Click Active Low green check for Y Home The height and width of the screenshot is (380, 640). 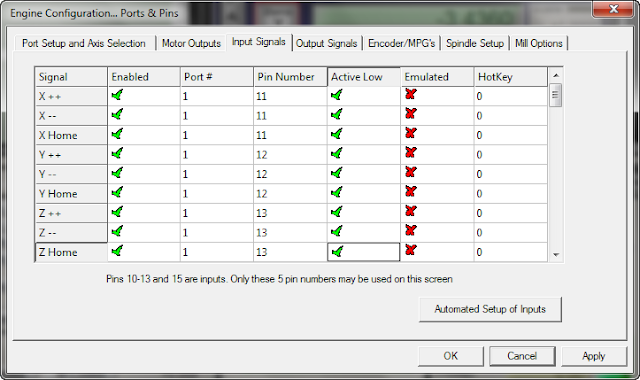337,193
